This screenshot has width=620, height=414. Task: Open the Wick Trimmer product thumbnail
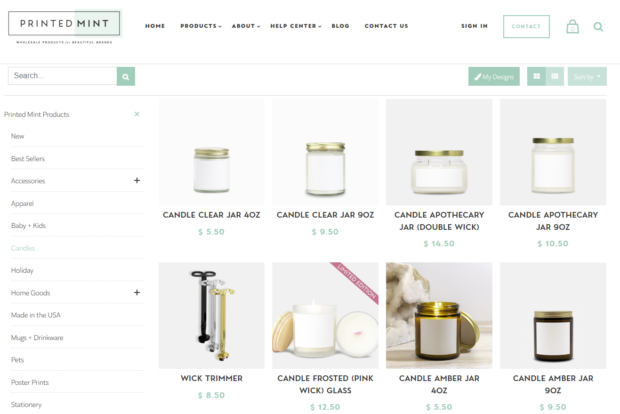tap(212, 316)
